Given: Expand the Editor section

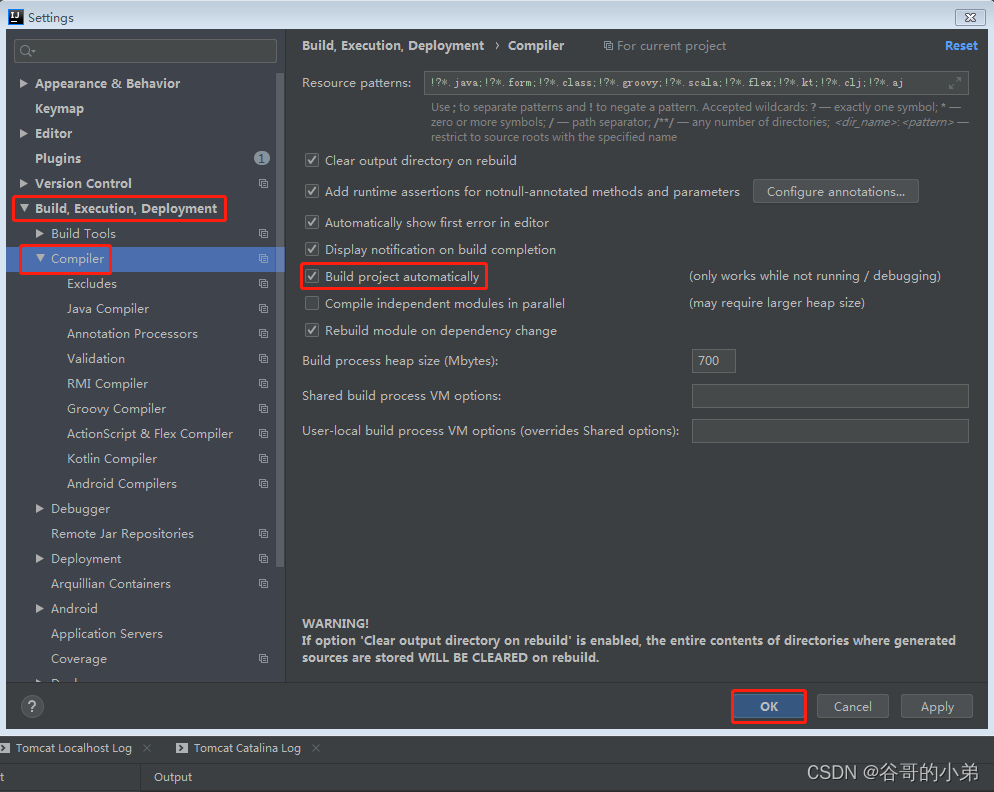Looking at the screenshot, I should click(24, 134).
